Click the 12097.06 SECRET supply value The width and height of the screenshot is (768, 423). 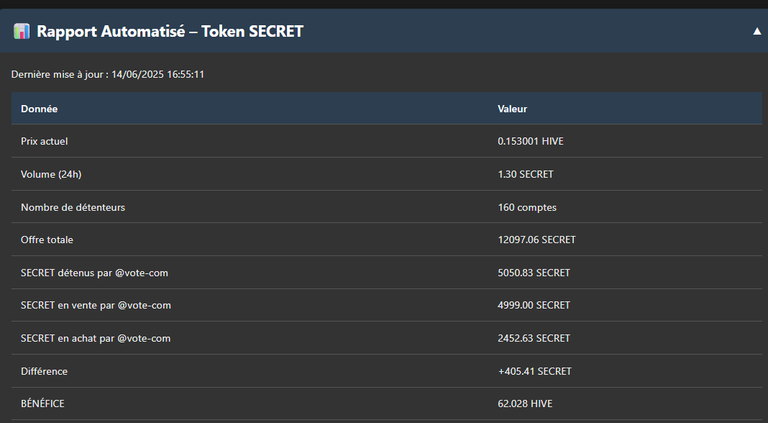point(537,240)
